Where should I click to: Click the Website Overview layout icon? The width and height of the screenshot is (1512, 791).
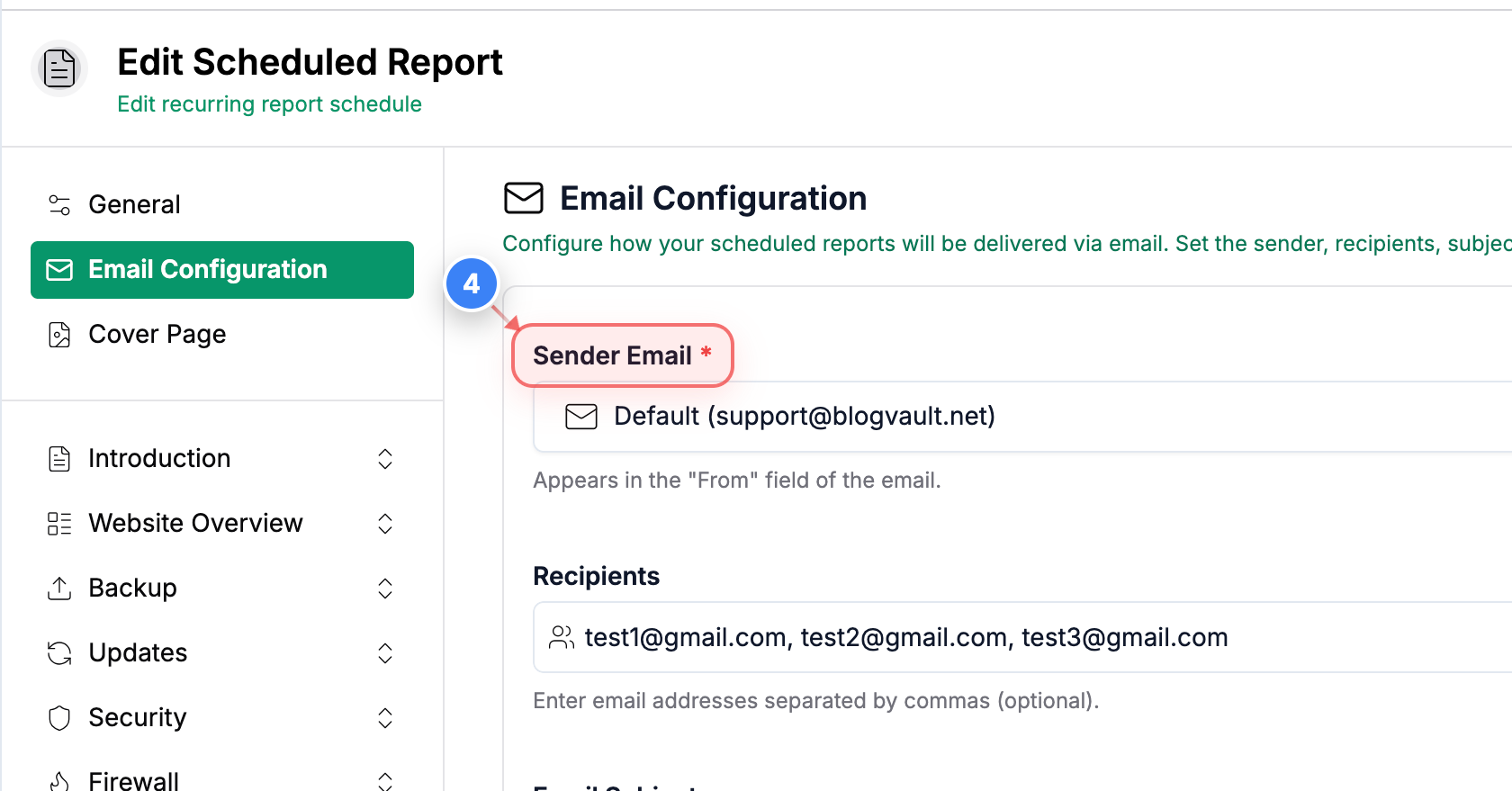tap(59, 523)
